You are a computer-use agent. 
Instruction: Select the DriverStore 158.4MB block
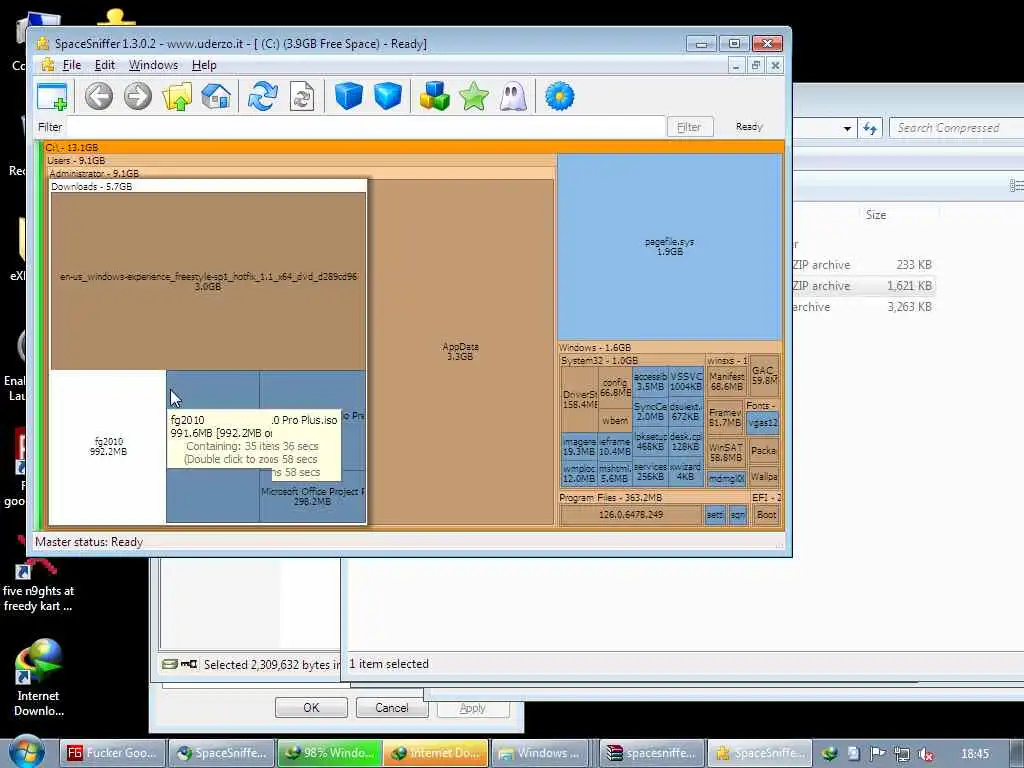(x=579, y=399)
